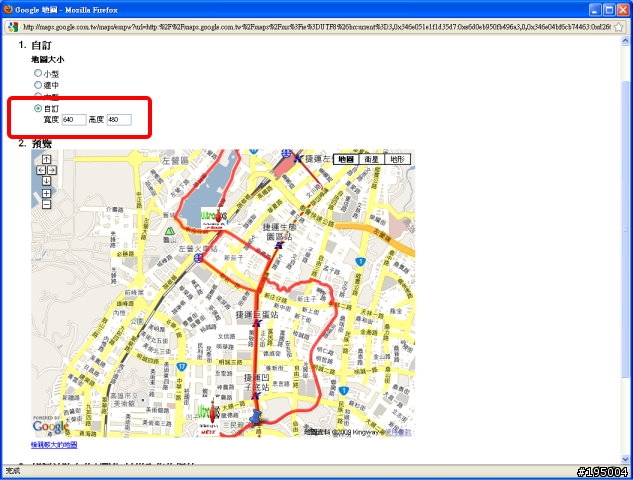Pan the map up with the arrow

tap(46, 159)
